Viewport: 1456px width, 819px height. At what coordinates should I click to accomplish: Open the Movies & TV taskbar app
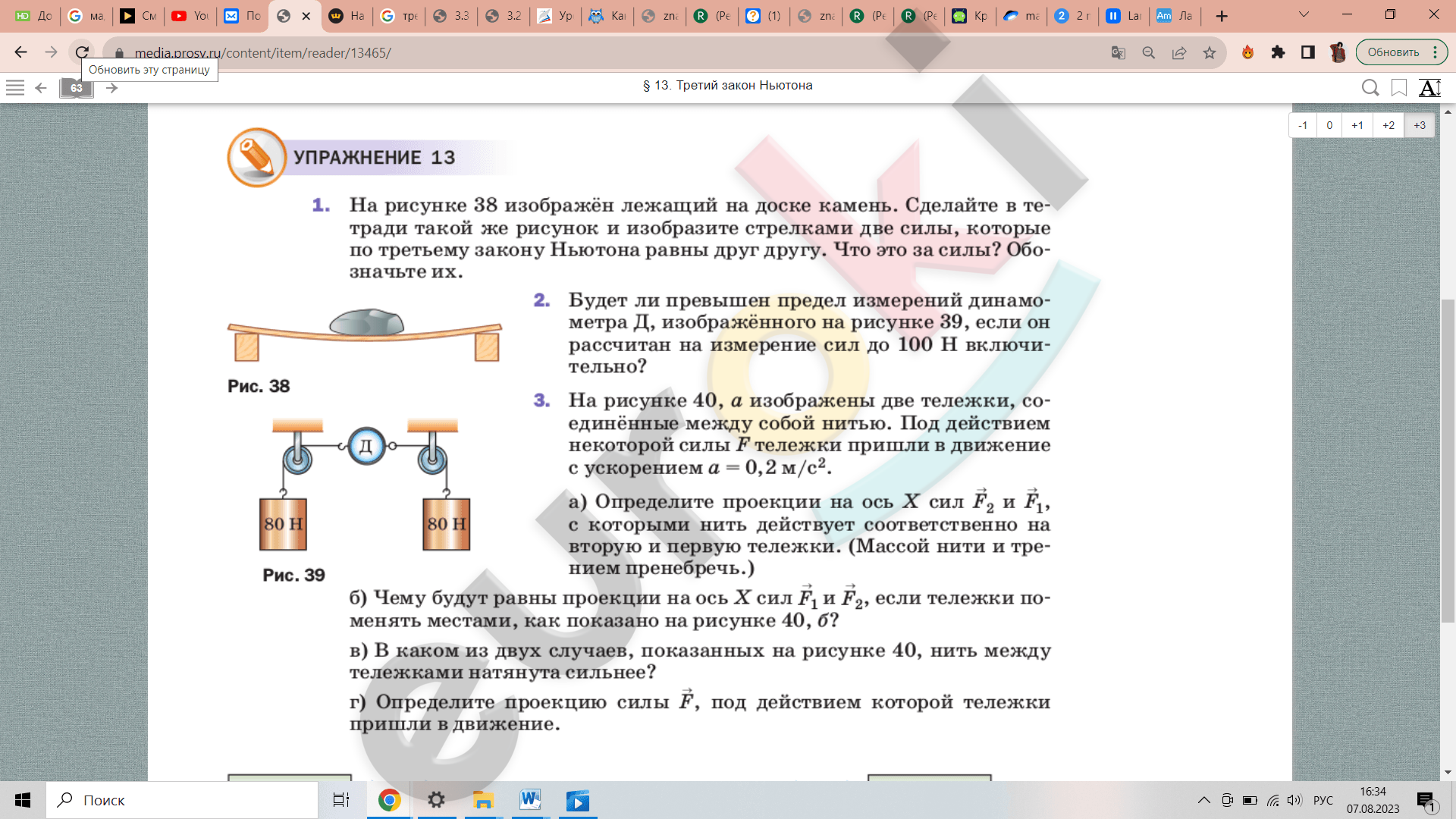[578, 800]
